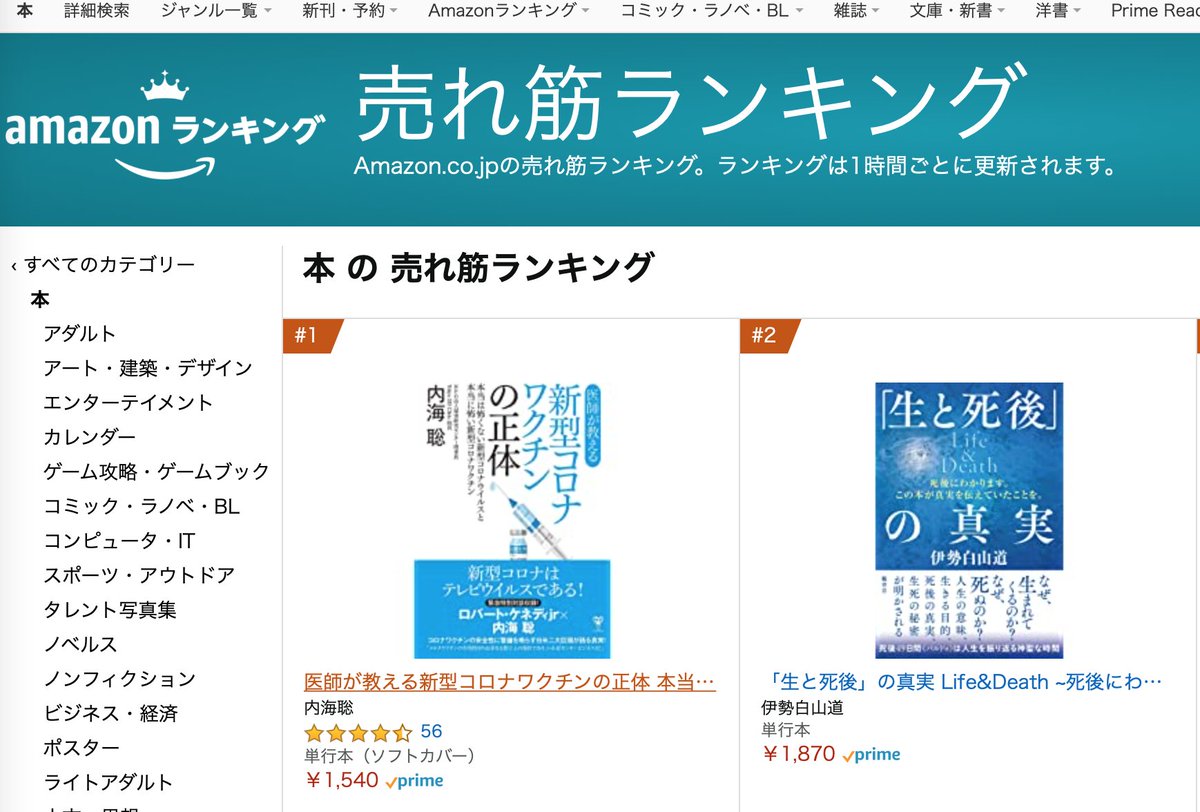Select ビジネス・経済 category in sidebar
The height and width of the screenshot is (812, 1200).
pos(110,714)
